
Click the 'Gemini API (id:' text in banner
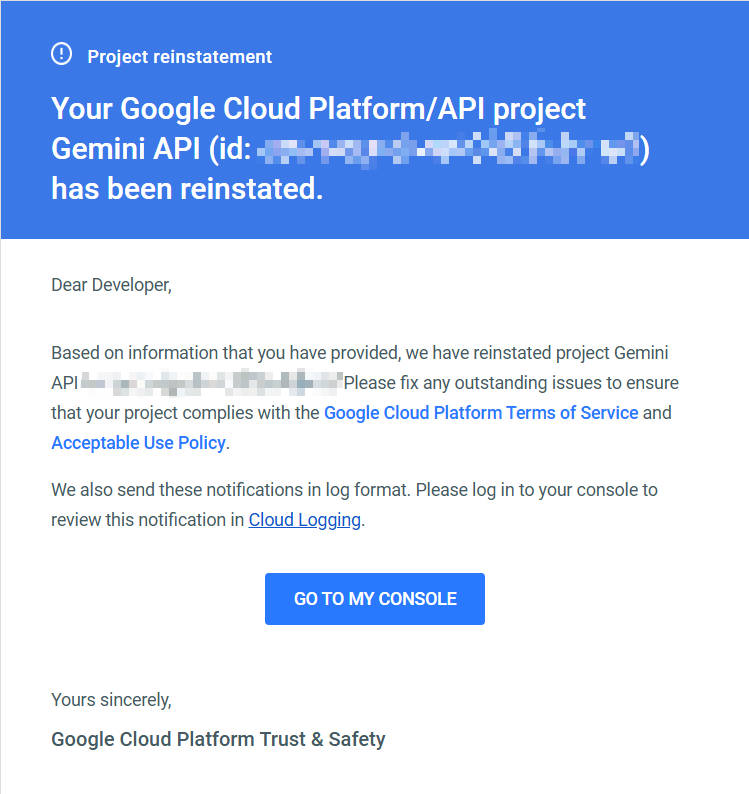pyautogui.click(x=151, y=149)
